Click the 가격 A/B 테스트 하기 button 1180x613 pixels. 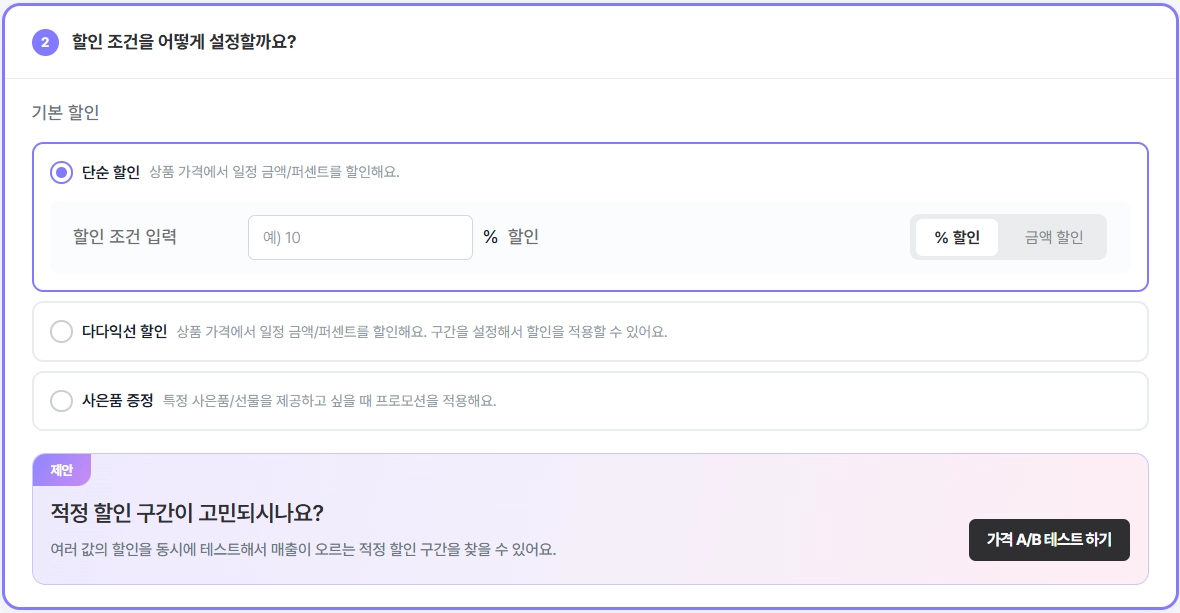tap(1049, 539)
